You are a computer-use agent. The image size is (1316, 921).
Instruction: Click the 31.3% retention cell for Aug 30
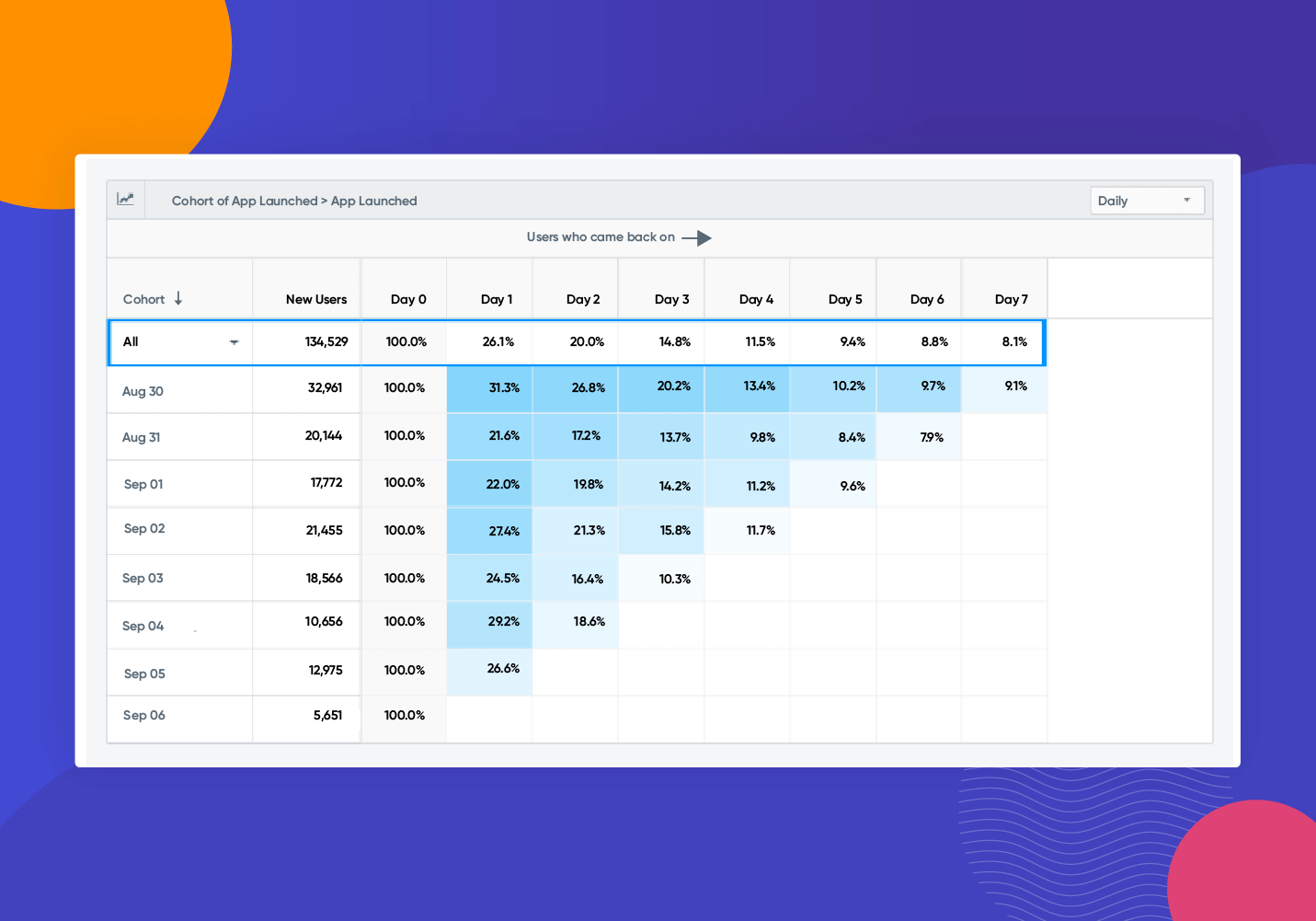click(489, 388)
